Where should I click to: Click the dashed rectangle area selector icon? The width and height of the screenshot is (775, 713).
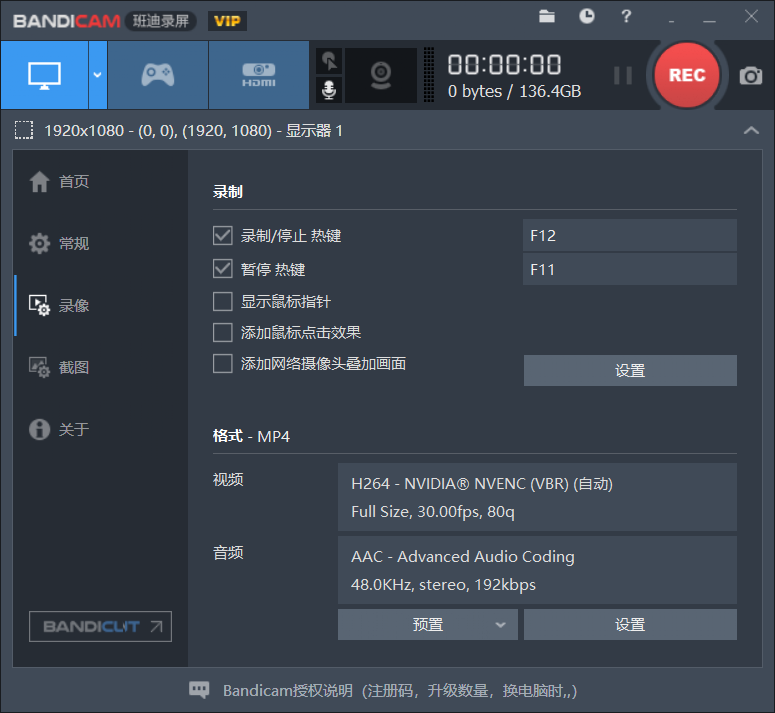pyautogui.click(x=24, y=130)
